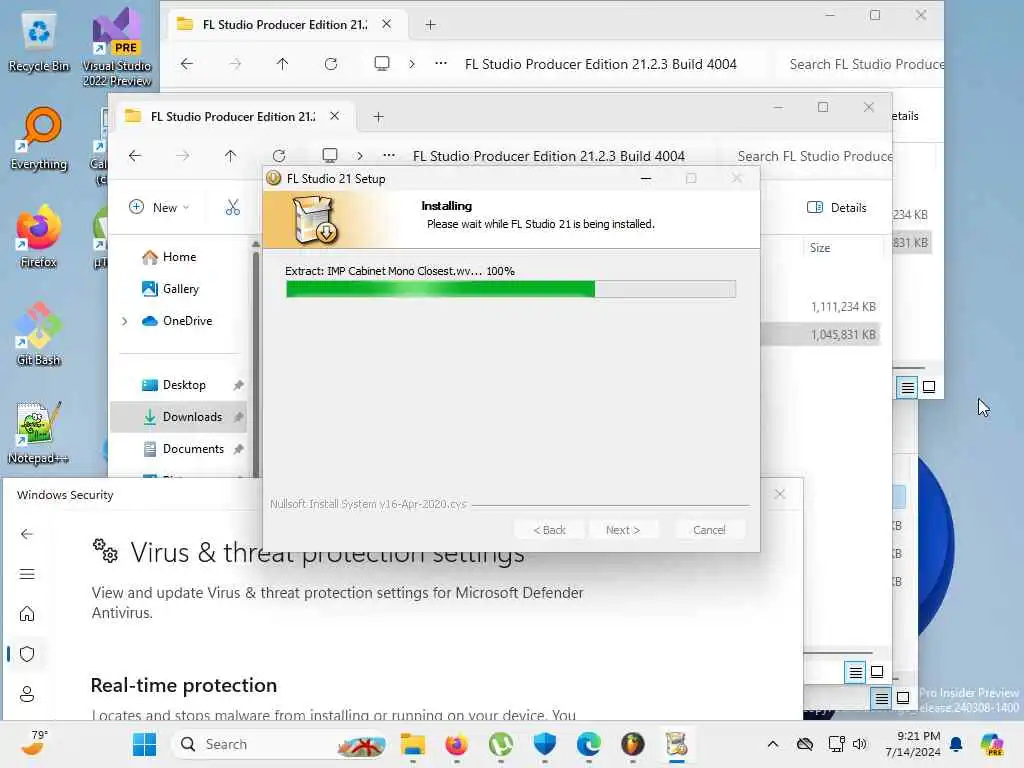Select Virus & threat protection shield in sidebar
Screen dimensions: 1024x768
pyautogui.click(x=27, y=654)
